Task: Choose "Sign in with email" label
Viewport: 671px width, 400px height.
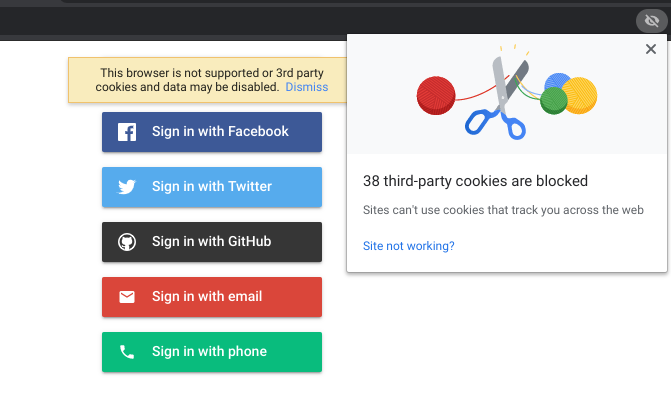Action: (x=207, y=297)
